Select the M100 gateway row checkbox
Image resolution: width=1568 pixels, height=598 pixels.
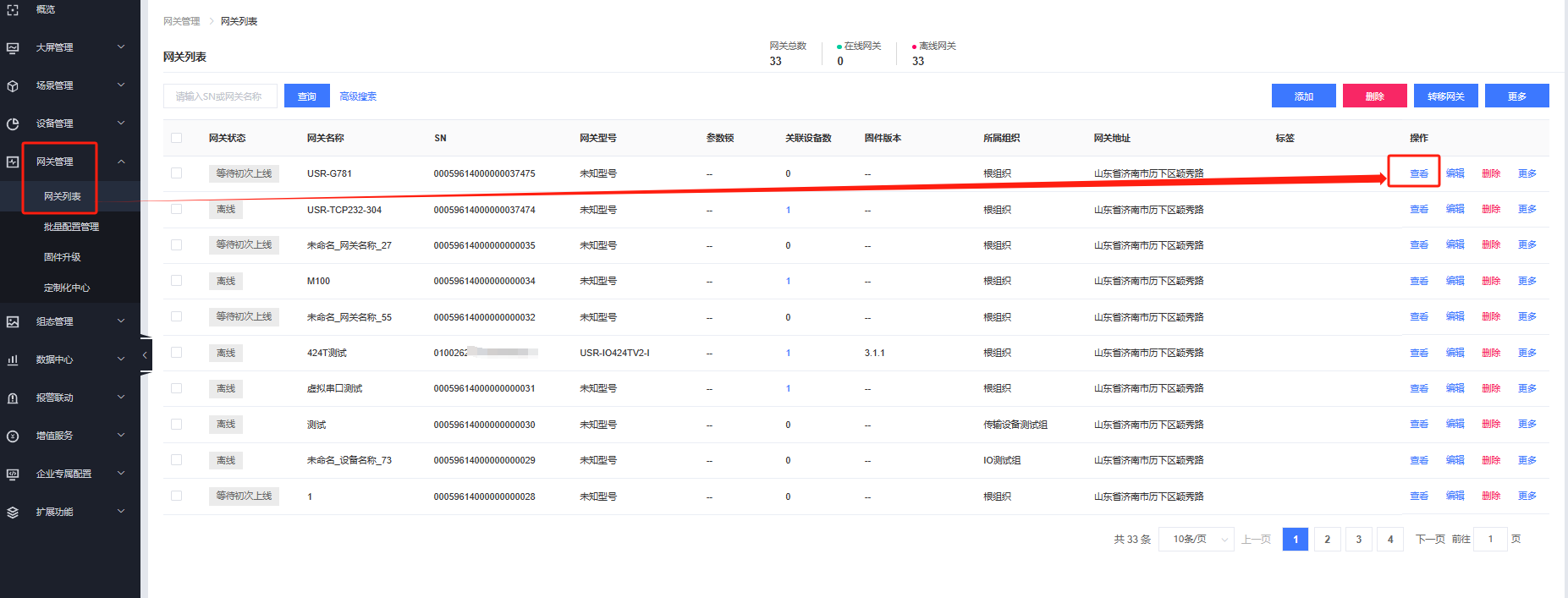click(176, 281)
